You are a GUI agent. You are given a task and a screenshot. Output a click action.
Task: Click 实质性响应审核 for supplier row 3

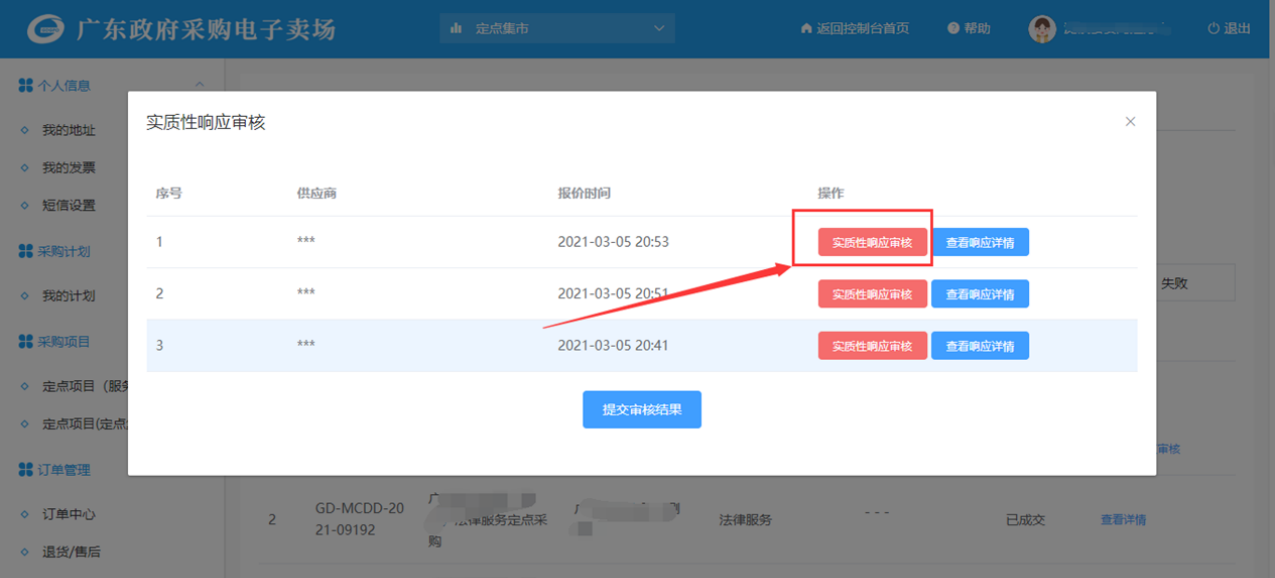click(872, 346)
